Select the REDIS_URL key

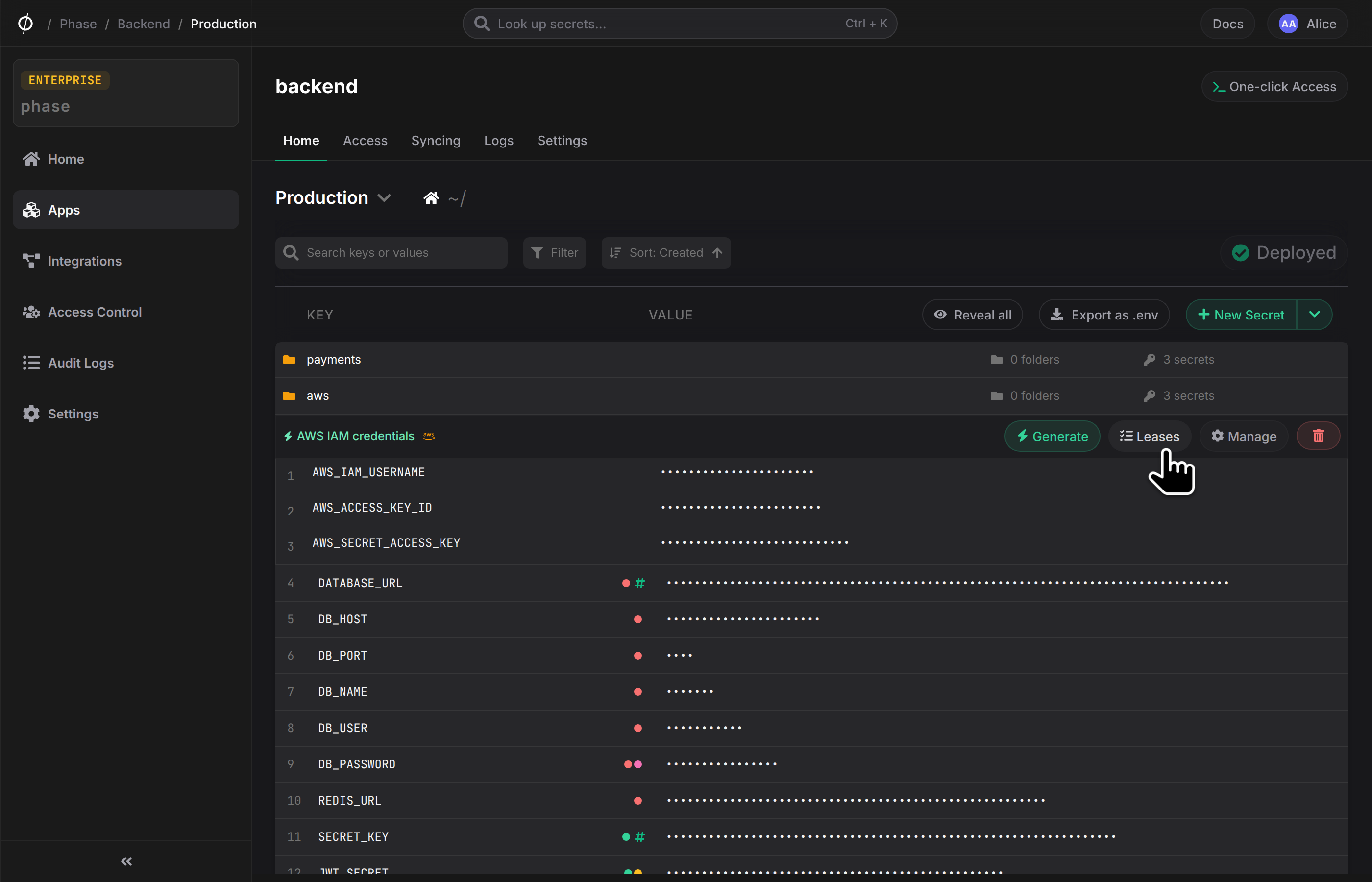349,800
